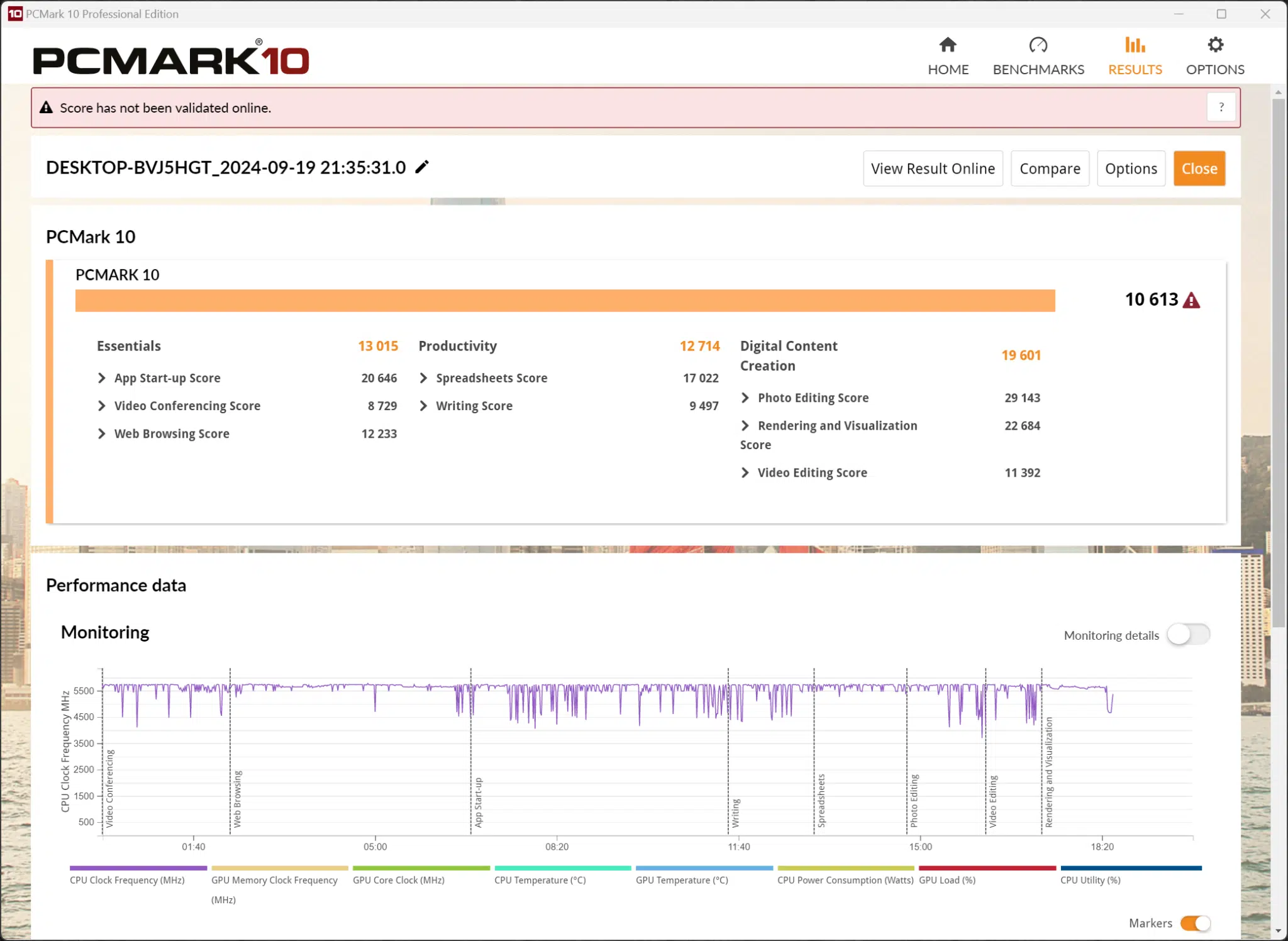The image size is (1288, 941).
Task: Click the Results bar chart icon
Action: pos(1135,45)
